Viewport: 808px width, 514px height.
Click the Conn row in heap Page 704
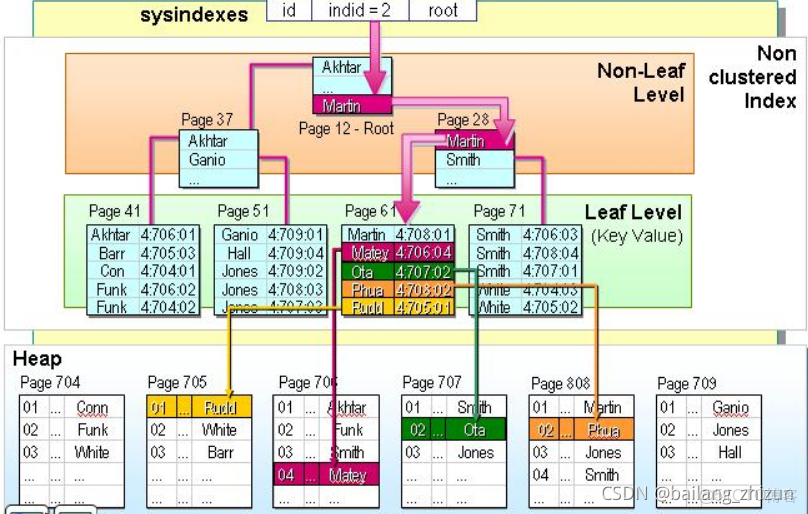pyautogui.click(x=72, y=407)
